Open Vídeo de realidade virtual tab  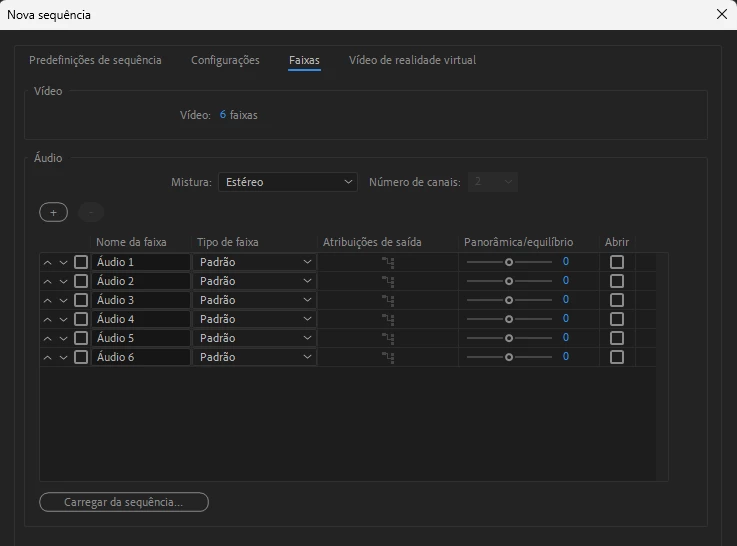click(x=412, y=60)
